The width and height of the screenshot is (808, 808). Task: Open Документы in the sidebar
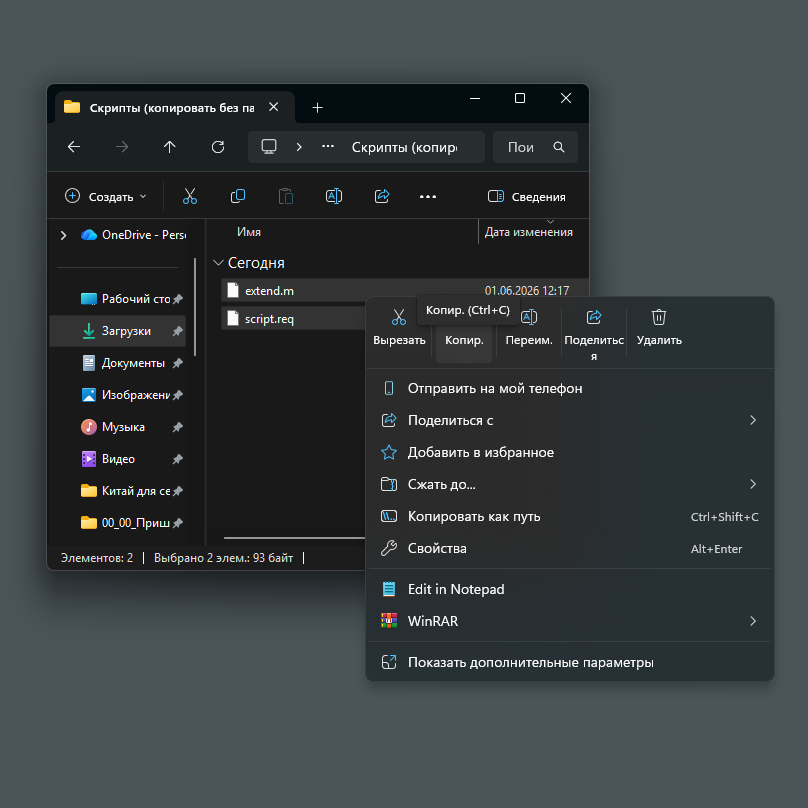[118, 363]
